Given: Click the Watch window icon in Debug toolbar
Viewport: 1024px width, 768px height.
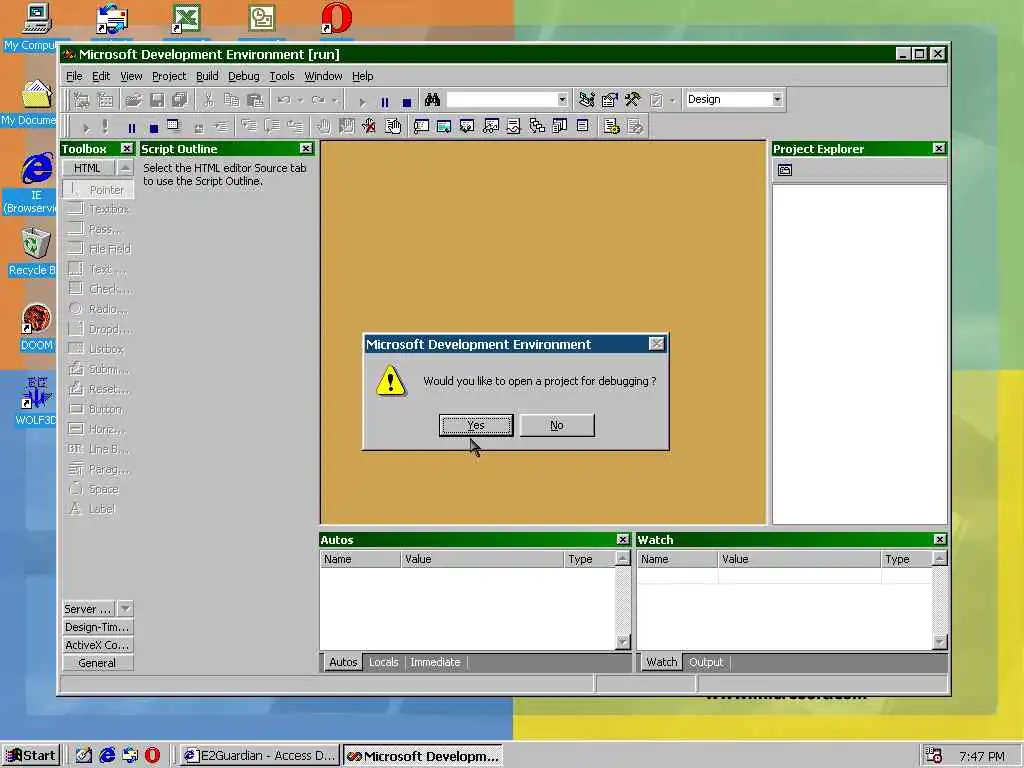Looking at the screenshot, I should click(490, 126).
